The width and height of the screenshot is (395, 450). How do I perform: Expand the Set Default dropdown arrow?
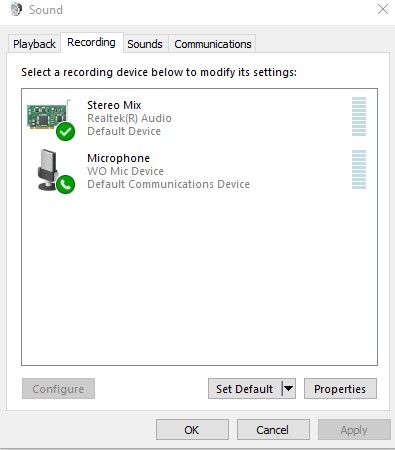[x=289, y=388]
